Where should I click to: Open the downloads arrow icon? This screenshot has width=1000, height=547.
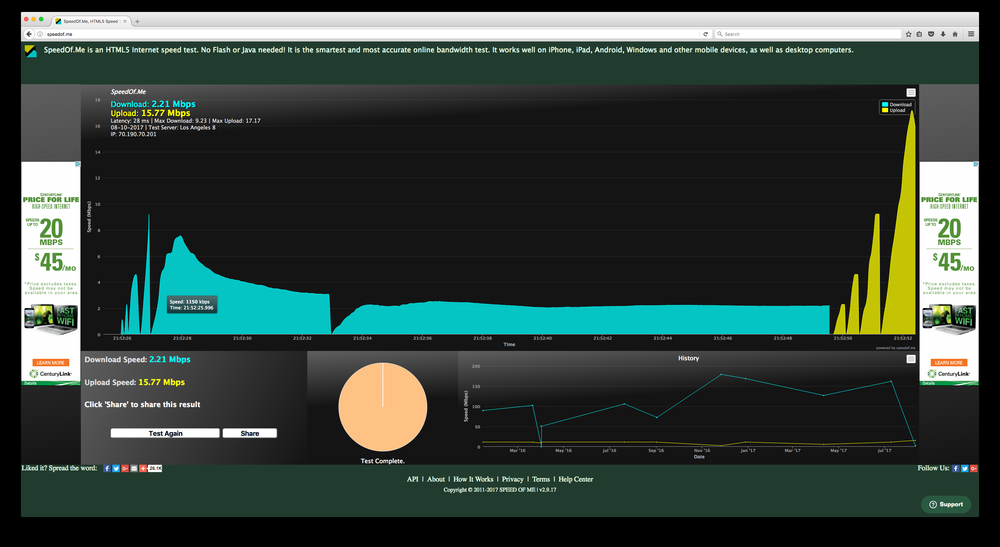(943, 34)
